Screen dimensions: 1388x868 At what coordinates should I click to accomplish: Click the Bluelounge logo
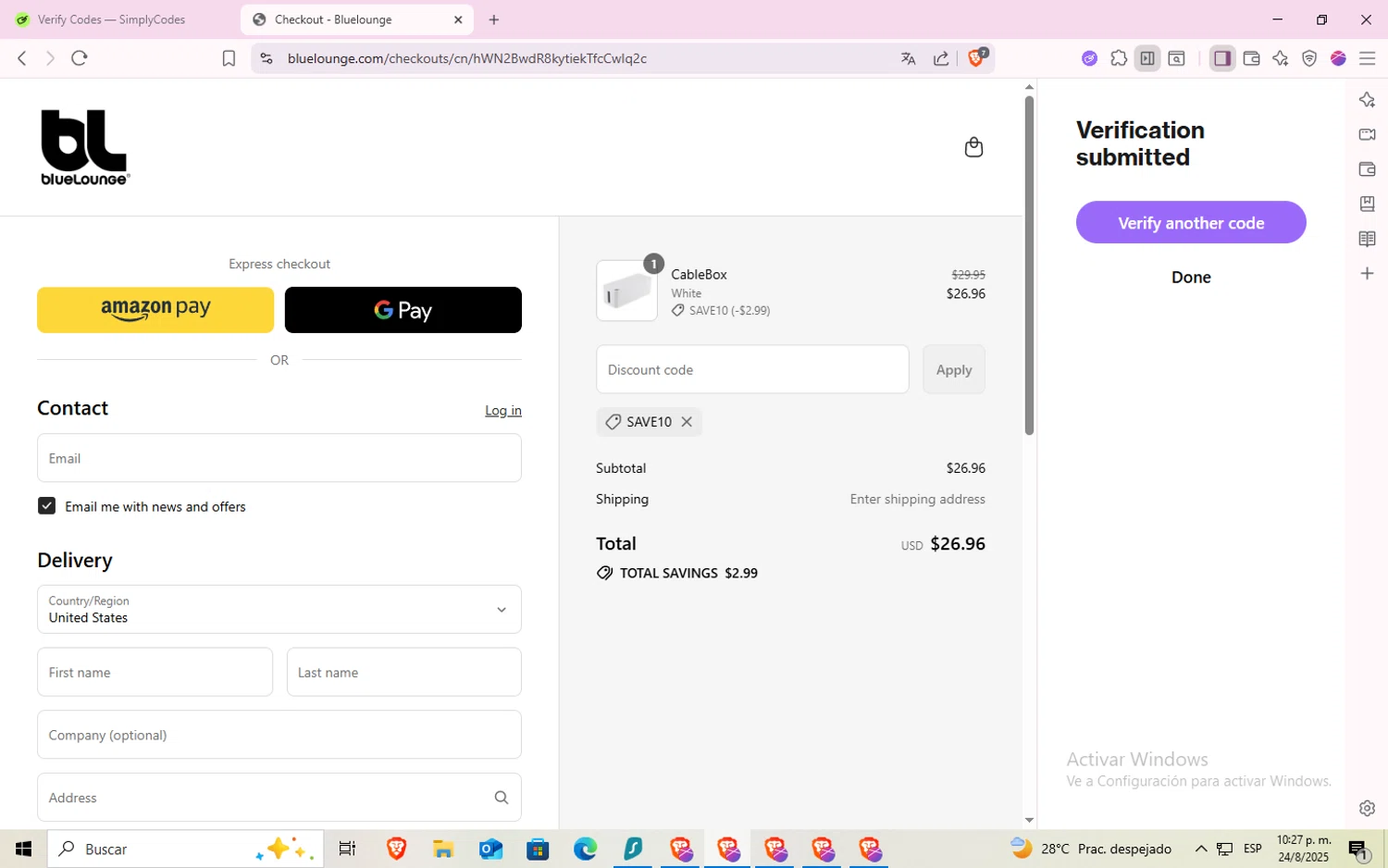[85, 147]
